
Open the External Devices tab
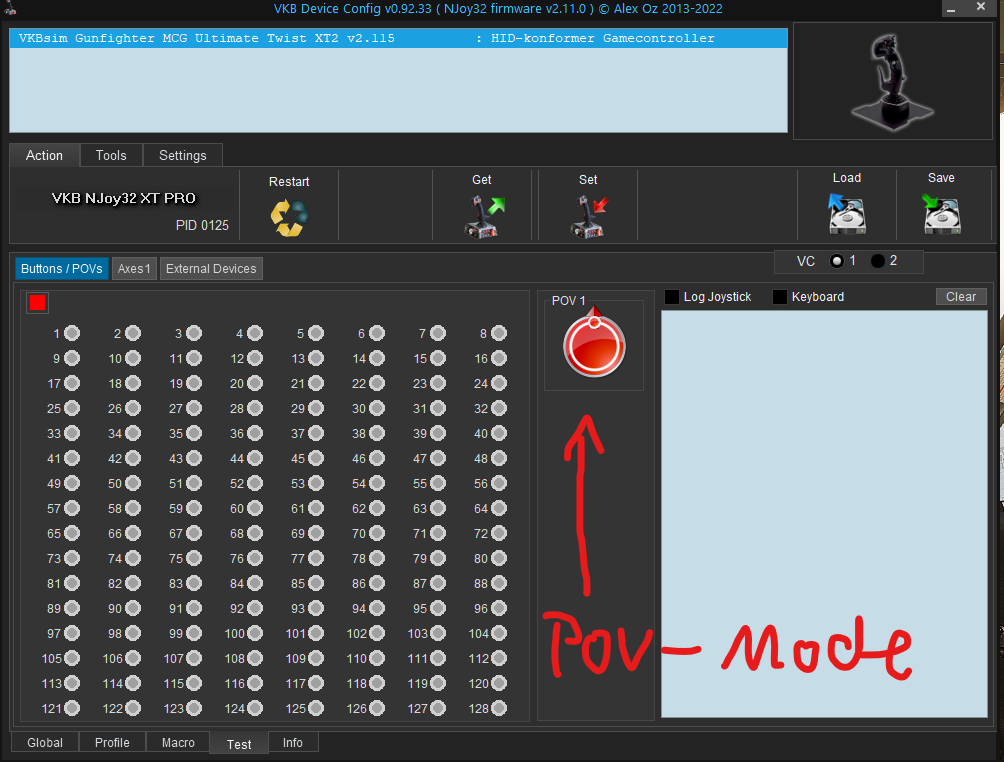211,268
